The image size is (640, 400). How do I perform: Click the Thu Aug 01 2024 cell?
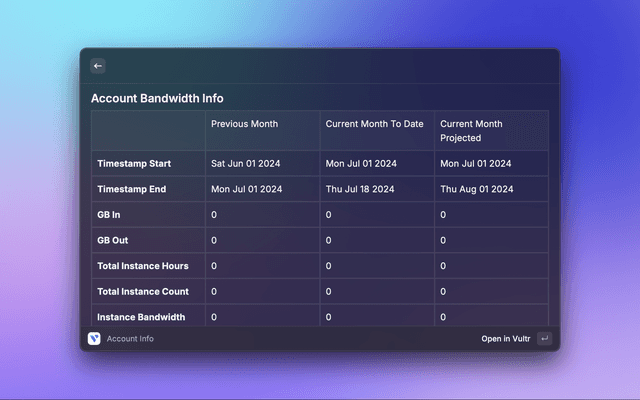477,189
